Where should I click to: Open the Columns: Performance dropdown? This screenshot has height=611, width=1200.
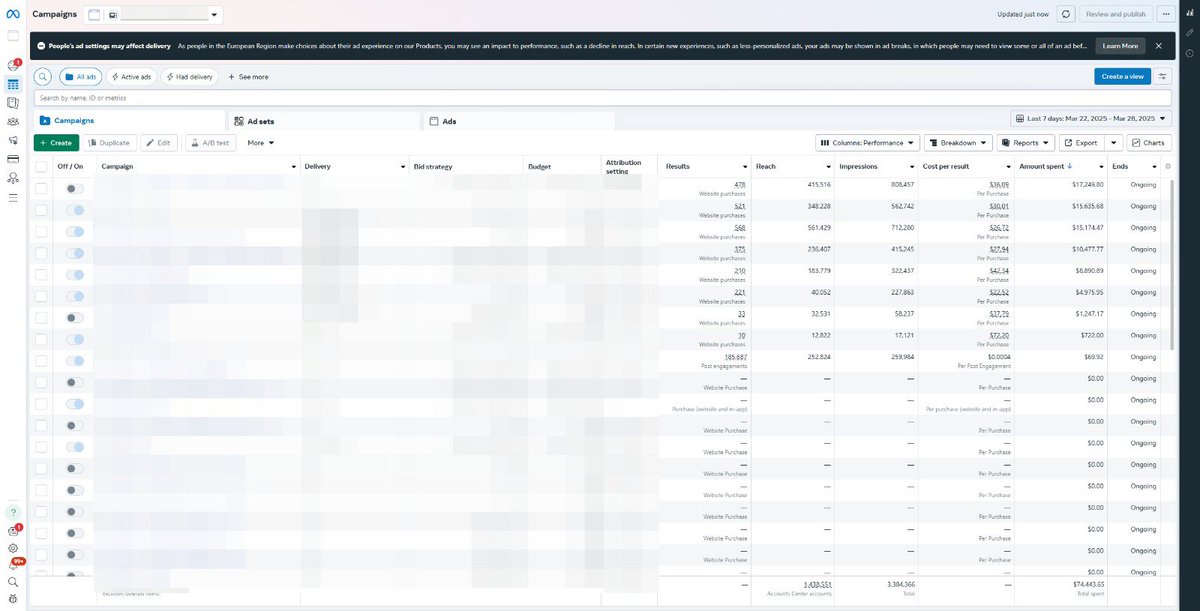tap(867, 143)
